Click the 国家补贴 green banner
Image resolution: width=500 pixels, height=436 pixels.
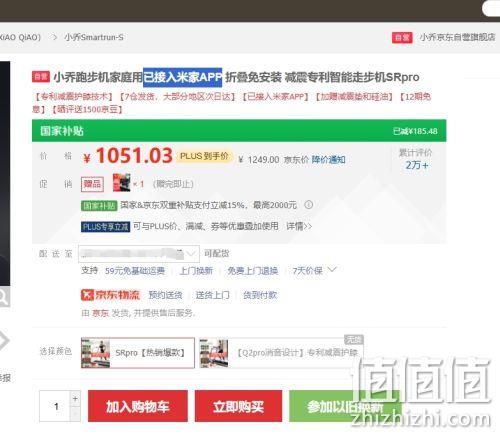(x=239, y=131)
